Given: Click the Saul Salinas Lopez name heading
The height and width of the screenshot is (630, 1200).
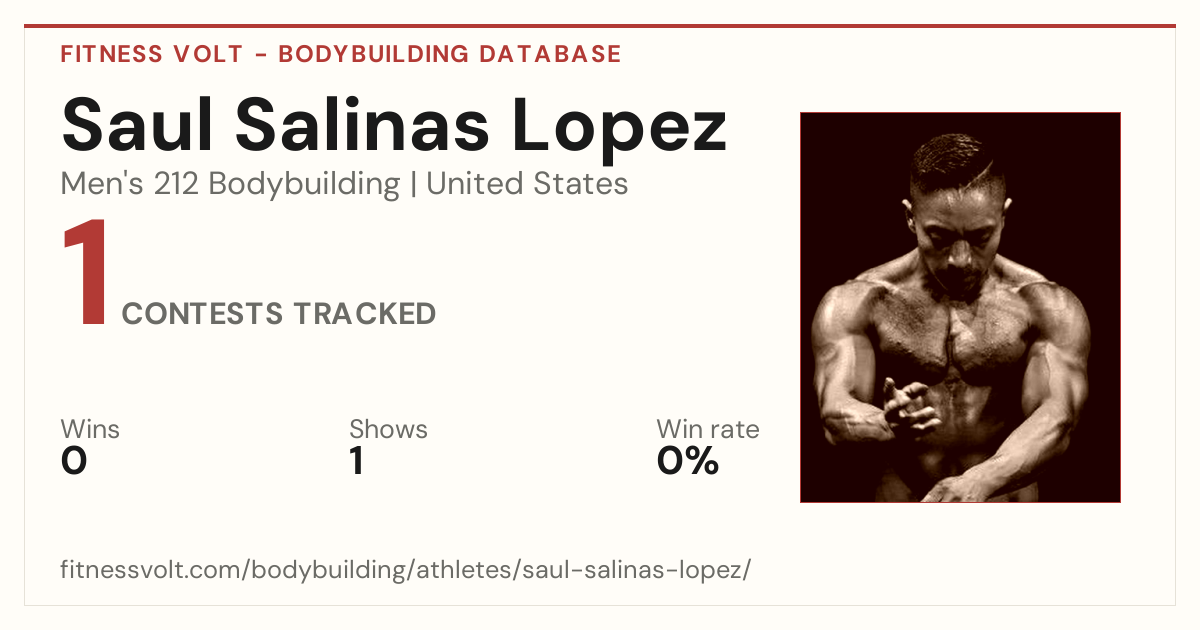Looking at the screenshot, I should click(x=394, y=125).
